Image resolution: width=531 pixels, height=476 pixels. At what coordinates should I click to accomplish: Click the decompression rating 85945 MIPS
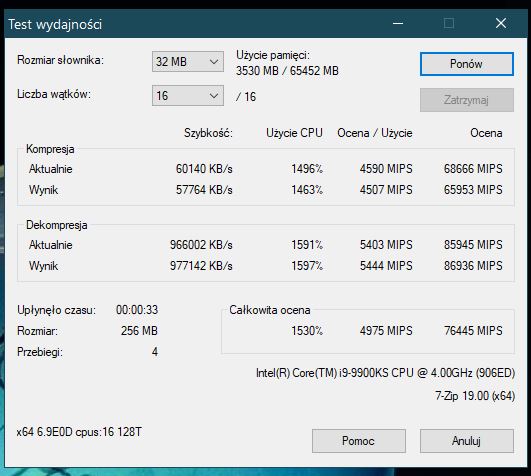coord(473,244)
